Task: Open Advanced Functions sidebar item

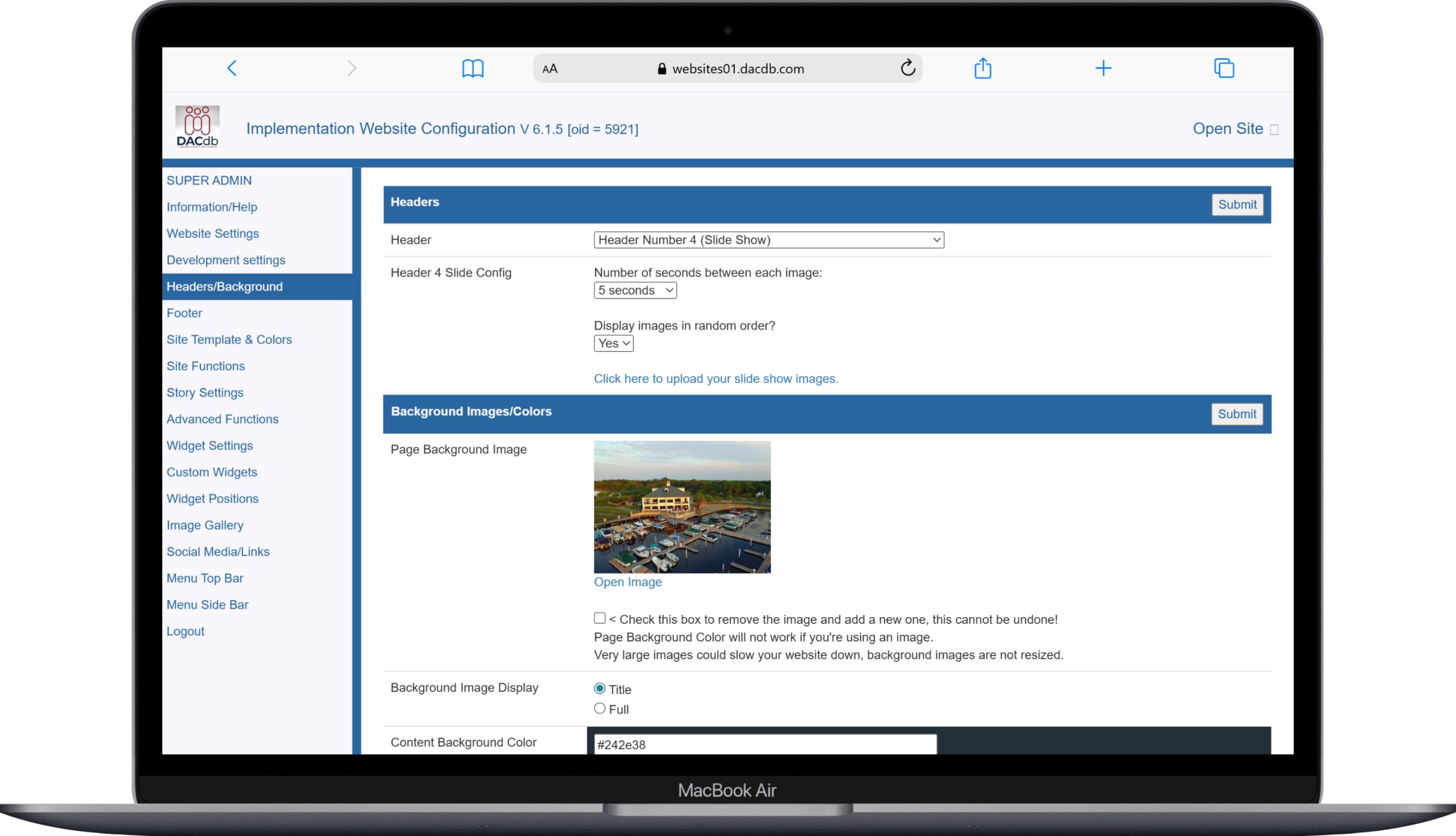Action: (x=222, y=419)
